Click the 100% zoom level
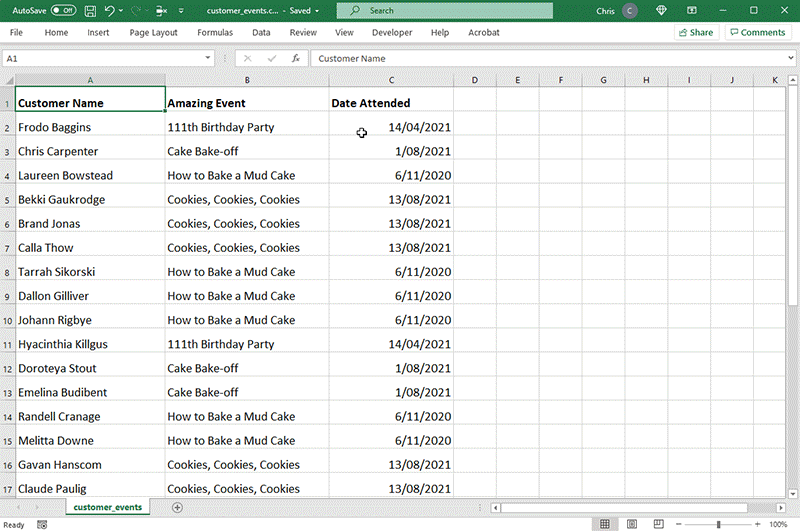The image size is (800, 531). point(778,524)
